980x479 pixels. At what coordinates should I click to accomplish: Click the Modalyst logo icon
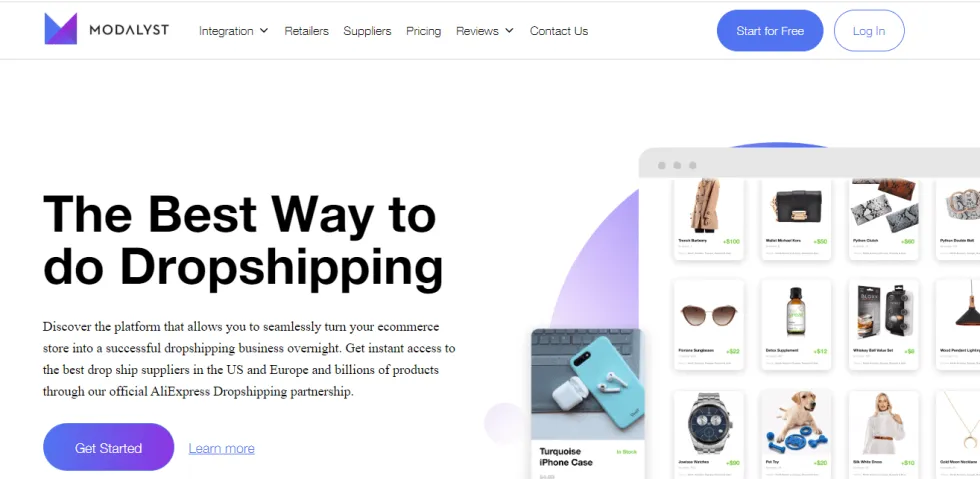[x=61, y=29]
